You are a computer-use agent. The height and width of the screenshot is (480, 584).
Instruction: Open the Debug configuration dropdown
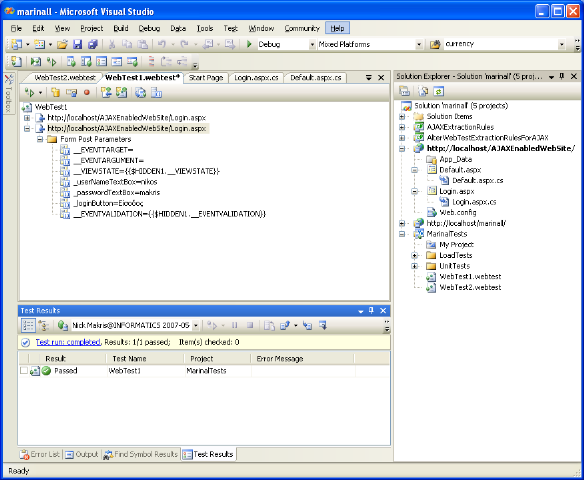coord(312,45)
